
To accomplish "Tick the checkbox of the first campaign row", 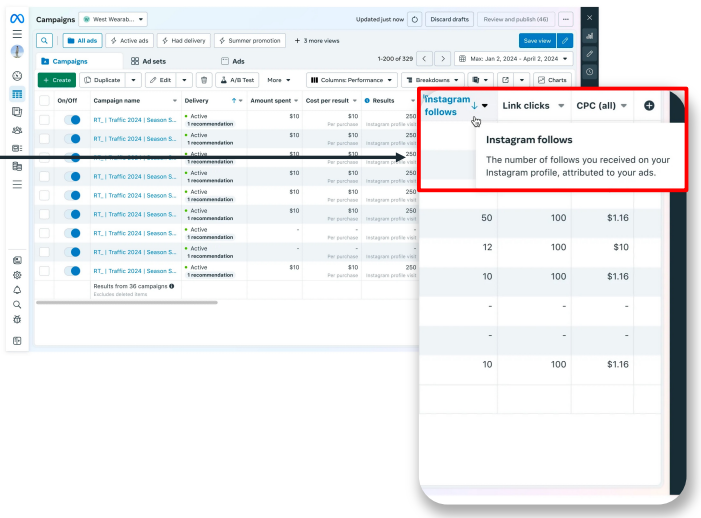I will pyautogui.click(x=44, y=120).
